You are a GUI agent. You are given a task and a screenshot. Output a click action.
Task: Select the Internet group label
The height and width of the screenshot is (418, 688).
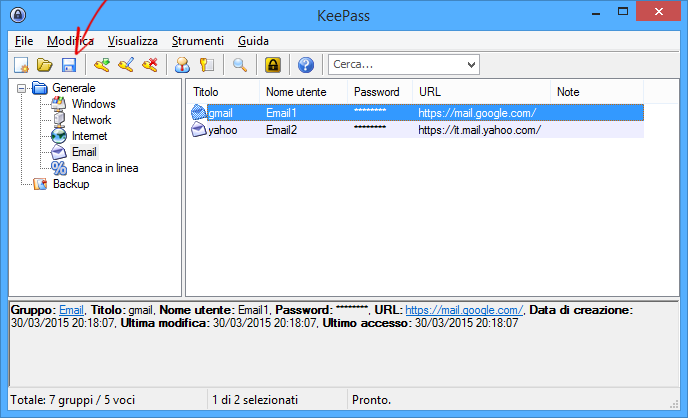point(89,136)
